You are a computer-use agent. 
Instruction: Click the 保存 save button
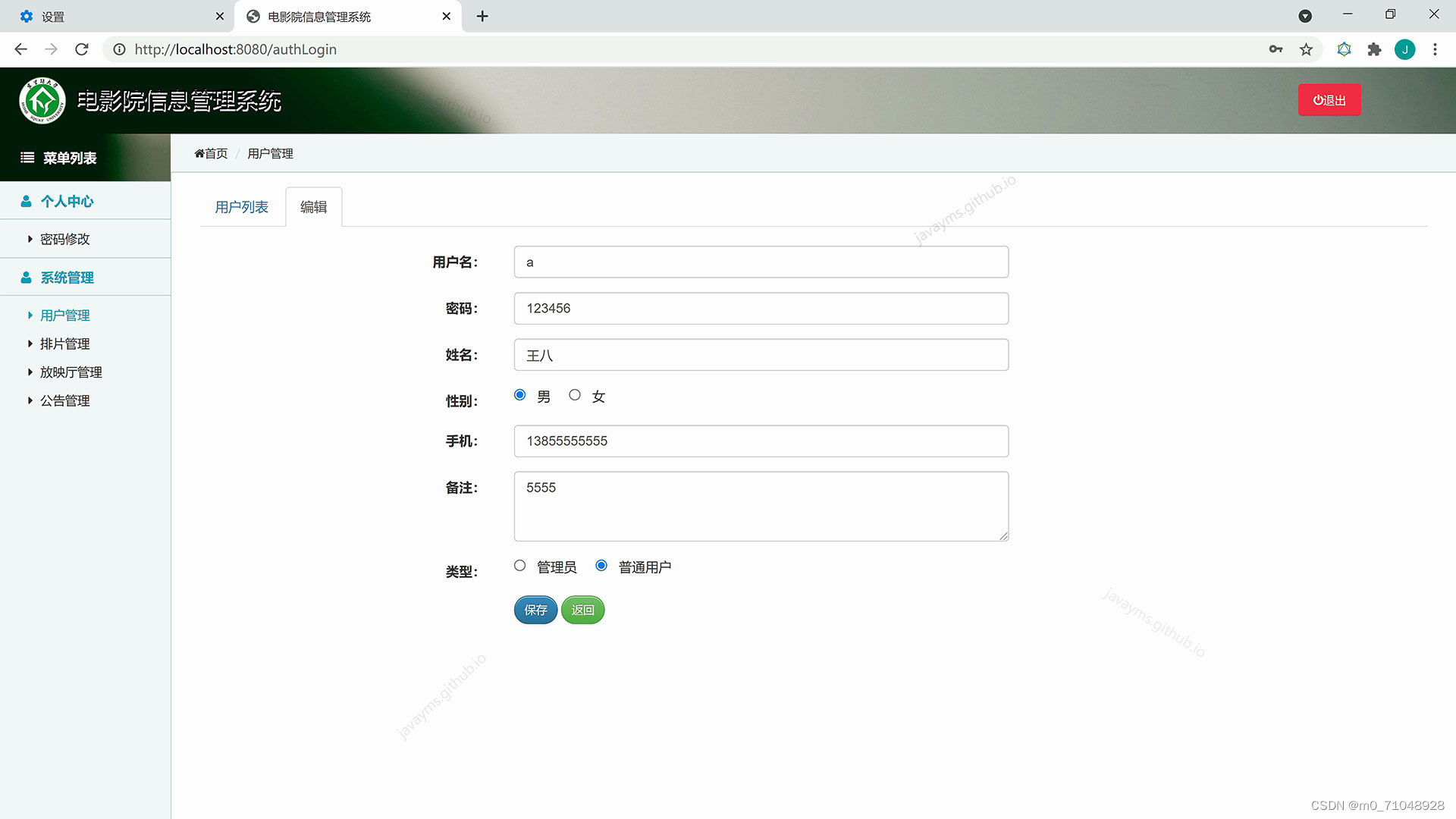point(535,610)
